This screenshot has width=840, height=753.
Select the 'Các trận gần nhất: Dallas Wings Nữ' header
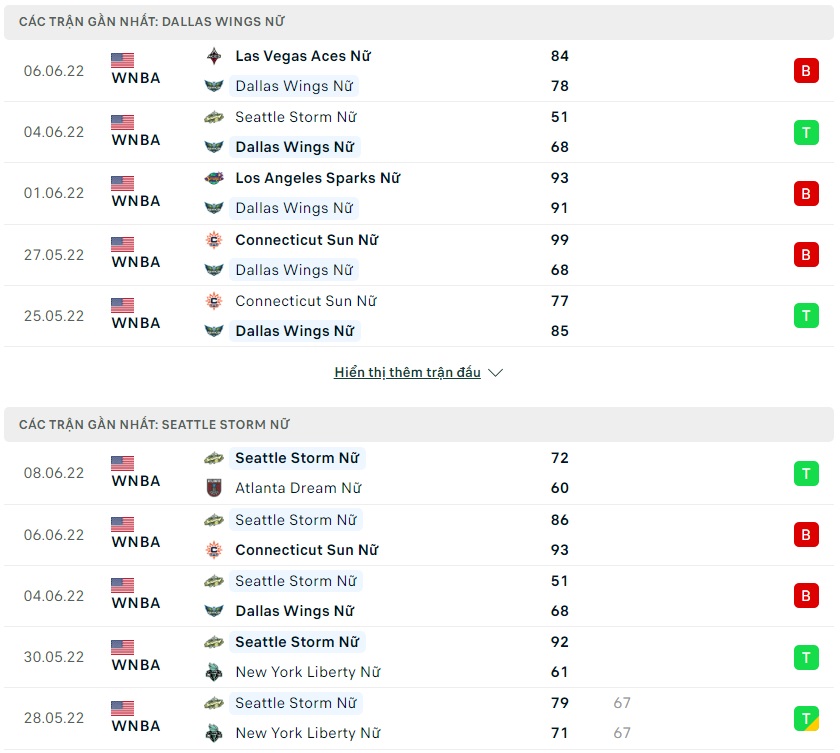click(157, 22)
